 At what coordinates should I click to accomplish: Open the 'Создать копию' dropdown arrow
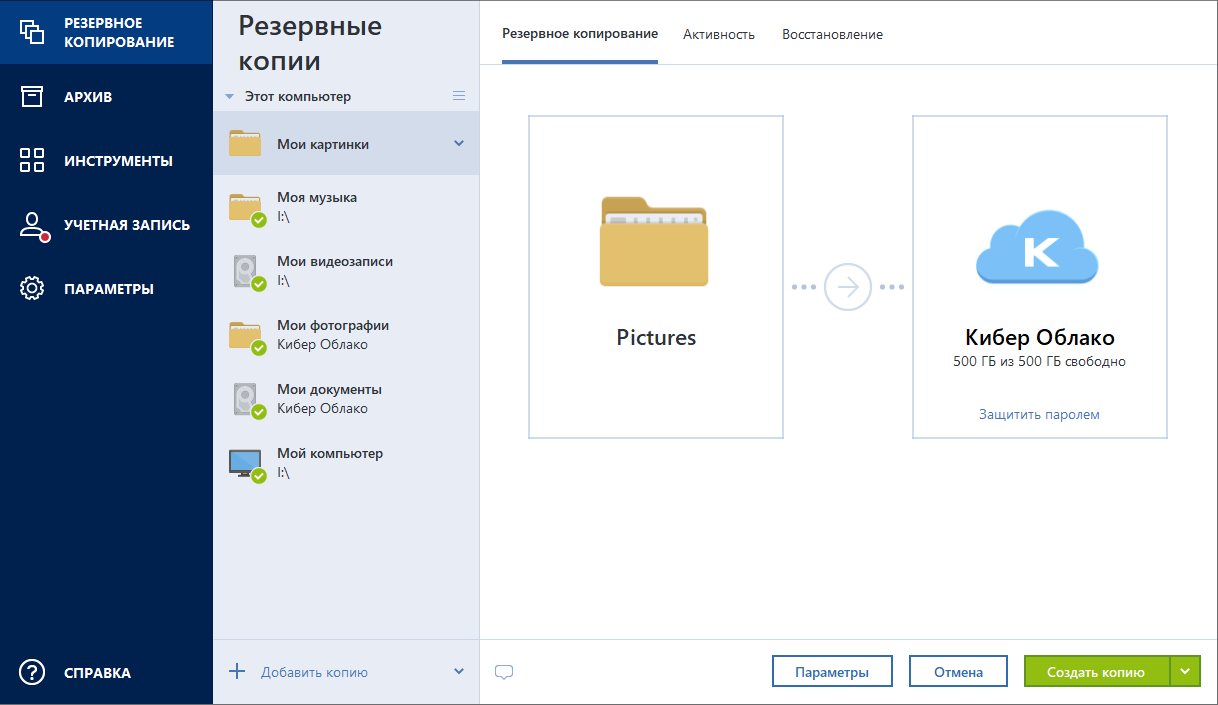tap(1185, 672)
